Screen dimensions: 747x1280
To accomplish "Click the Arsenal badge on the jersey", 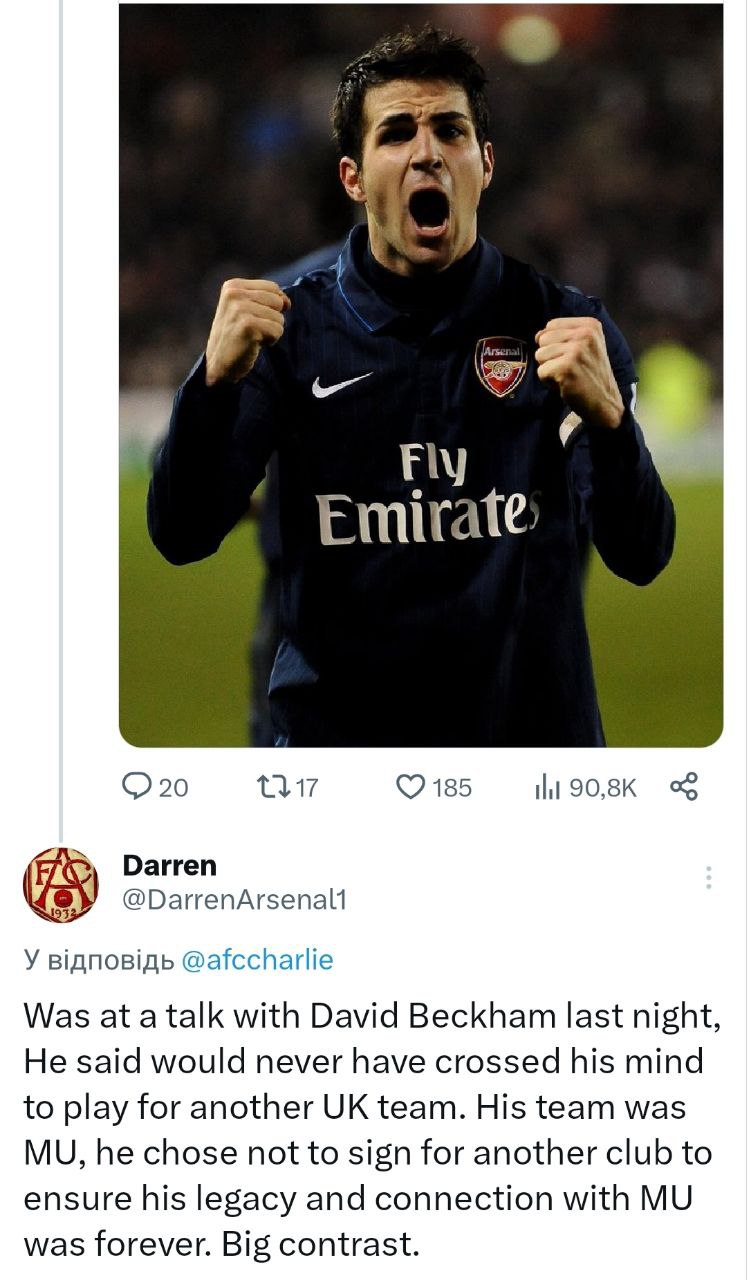I will click(x=500, y=367).
